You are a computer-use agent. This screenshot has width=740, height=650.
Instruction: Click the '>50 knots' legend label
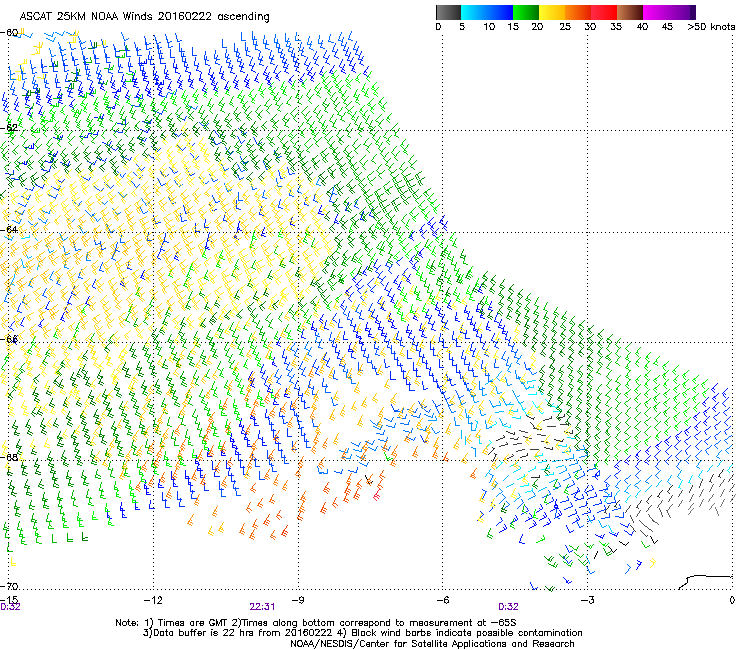click(x=711, y=27)
